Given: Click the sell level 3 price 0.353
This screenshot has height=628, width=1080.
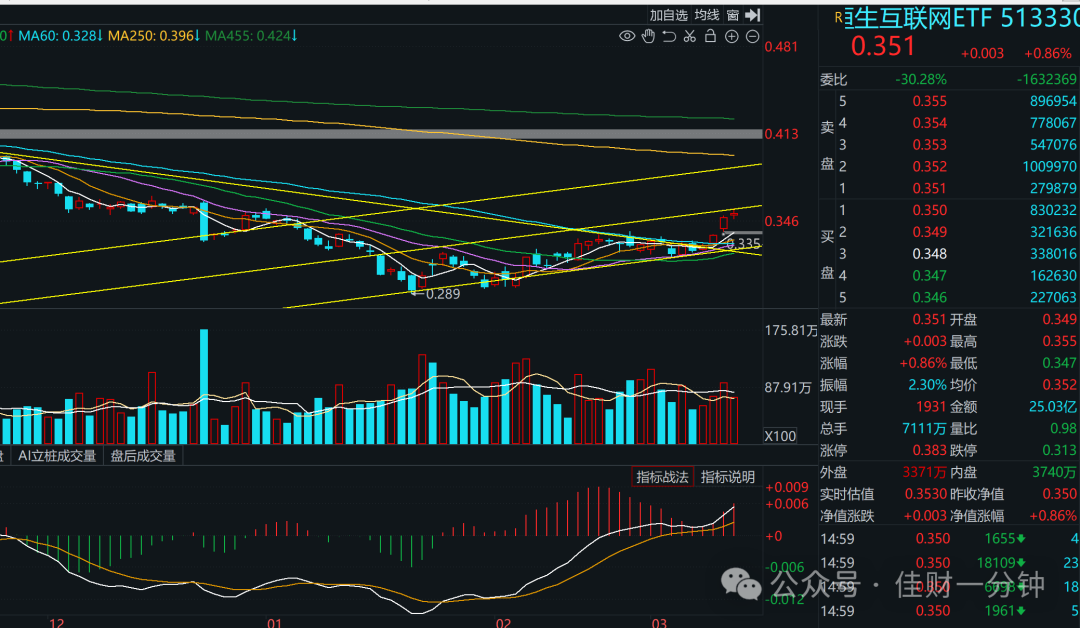Looking at the screenshot, I should coord(930,145).
